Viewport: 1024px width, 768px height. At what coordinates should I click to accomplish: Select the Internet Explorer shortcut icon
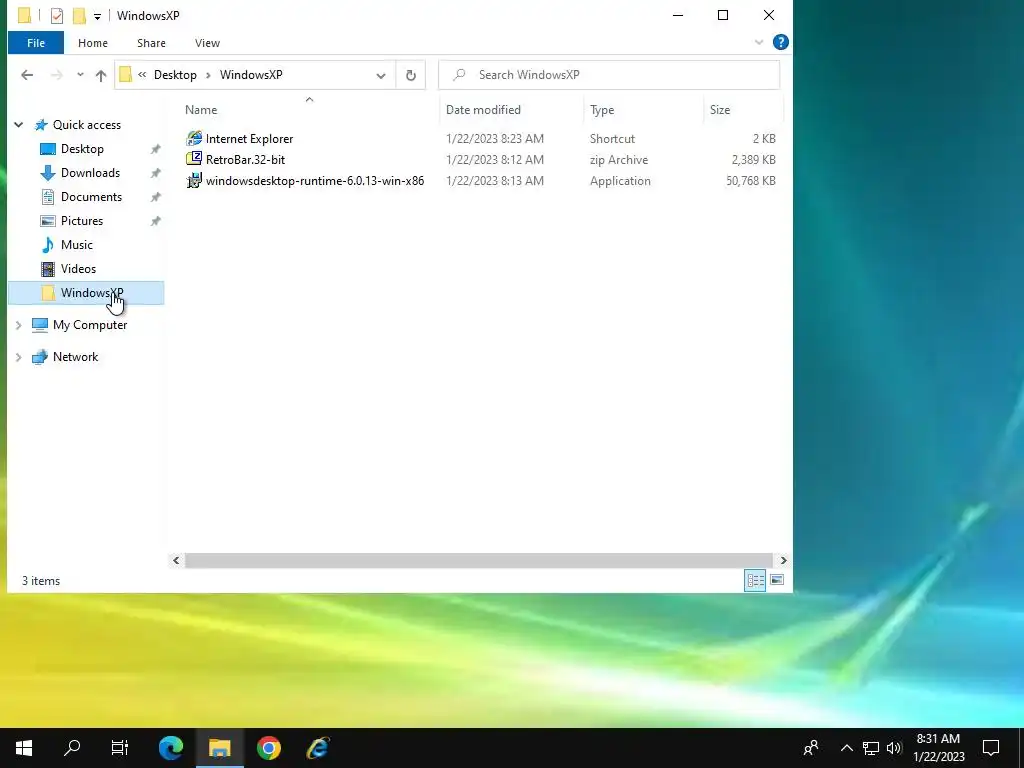[194, 138]
